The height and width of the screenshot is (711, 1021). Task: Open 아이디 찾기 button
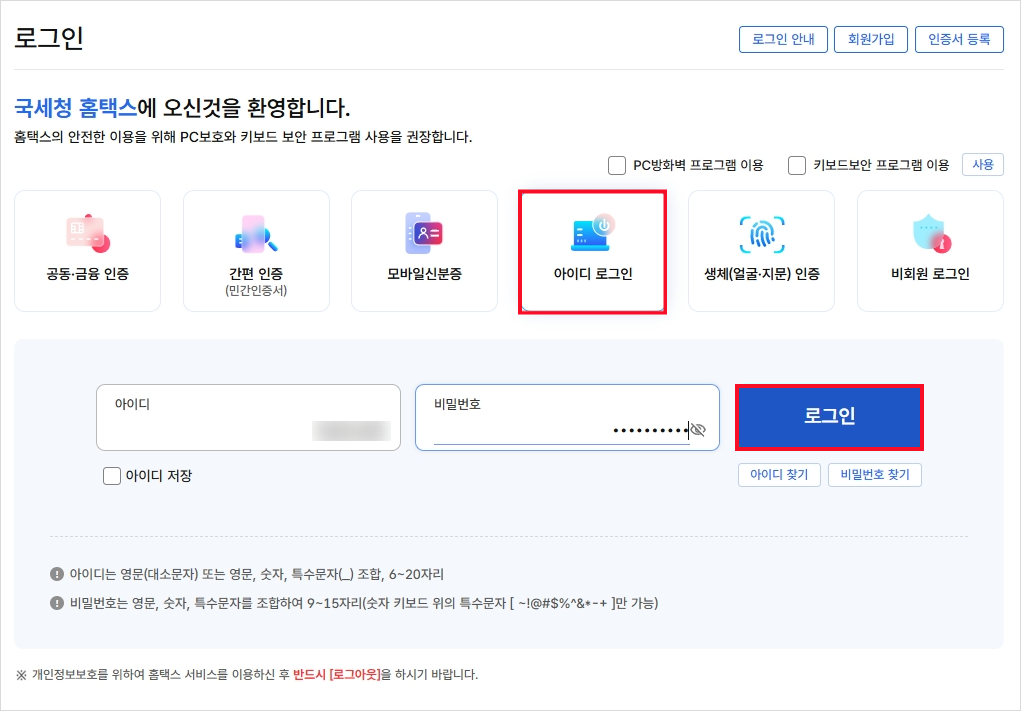click(x=779, y=475)
